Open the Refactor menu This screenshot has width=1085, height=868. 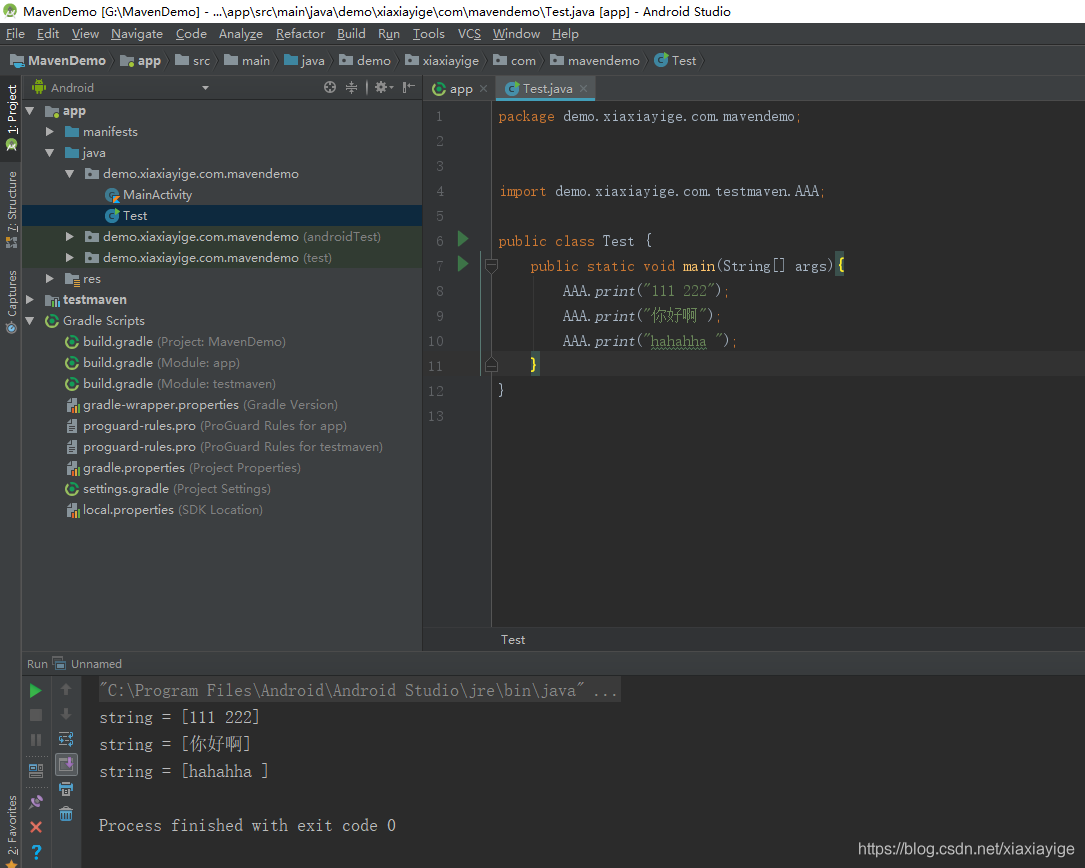click(x=300, y=34)
